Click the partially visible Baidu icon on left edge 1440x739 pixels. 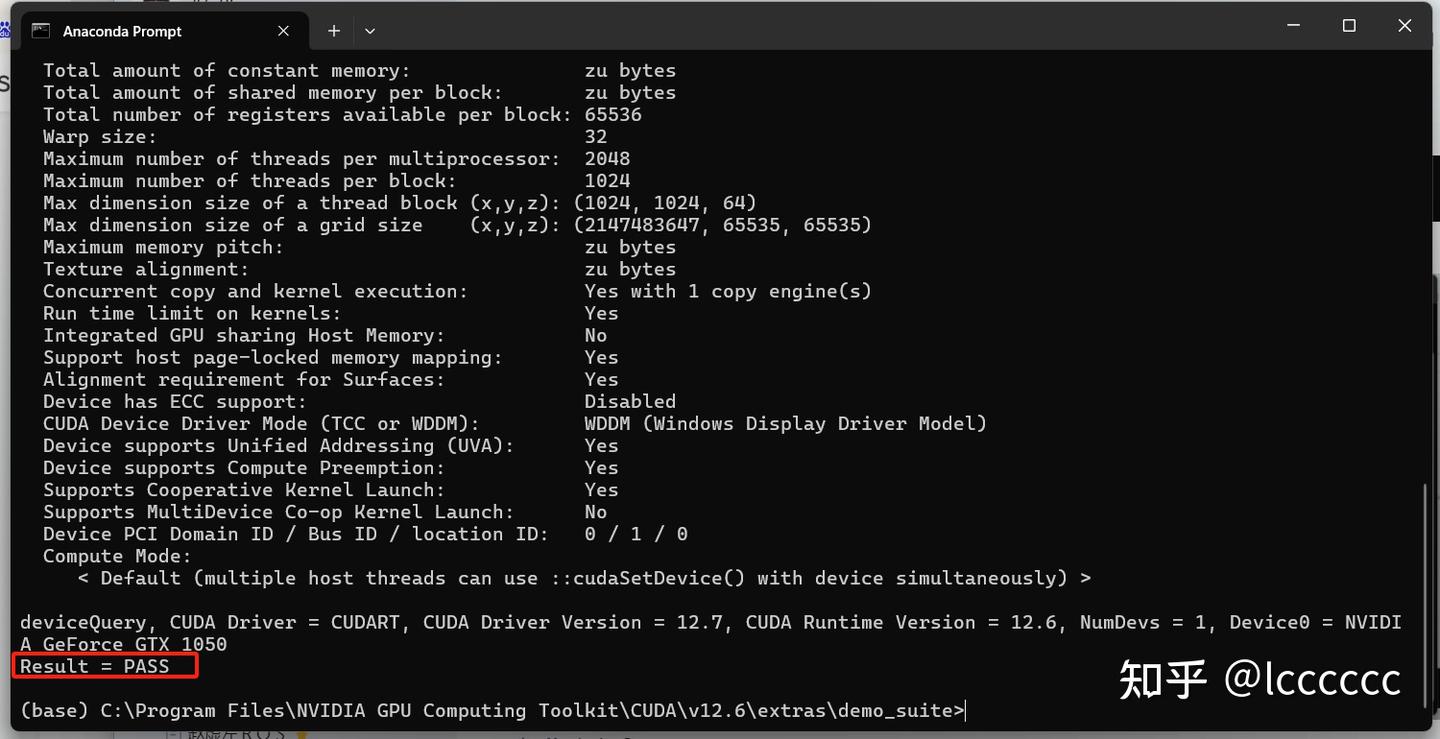[x=6, y=30]
